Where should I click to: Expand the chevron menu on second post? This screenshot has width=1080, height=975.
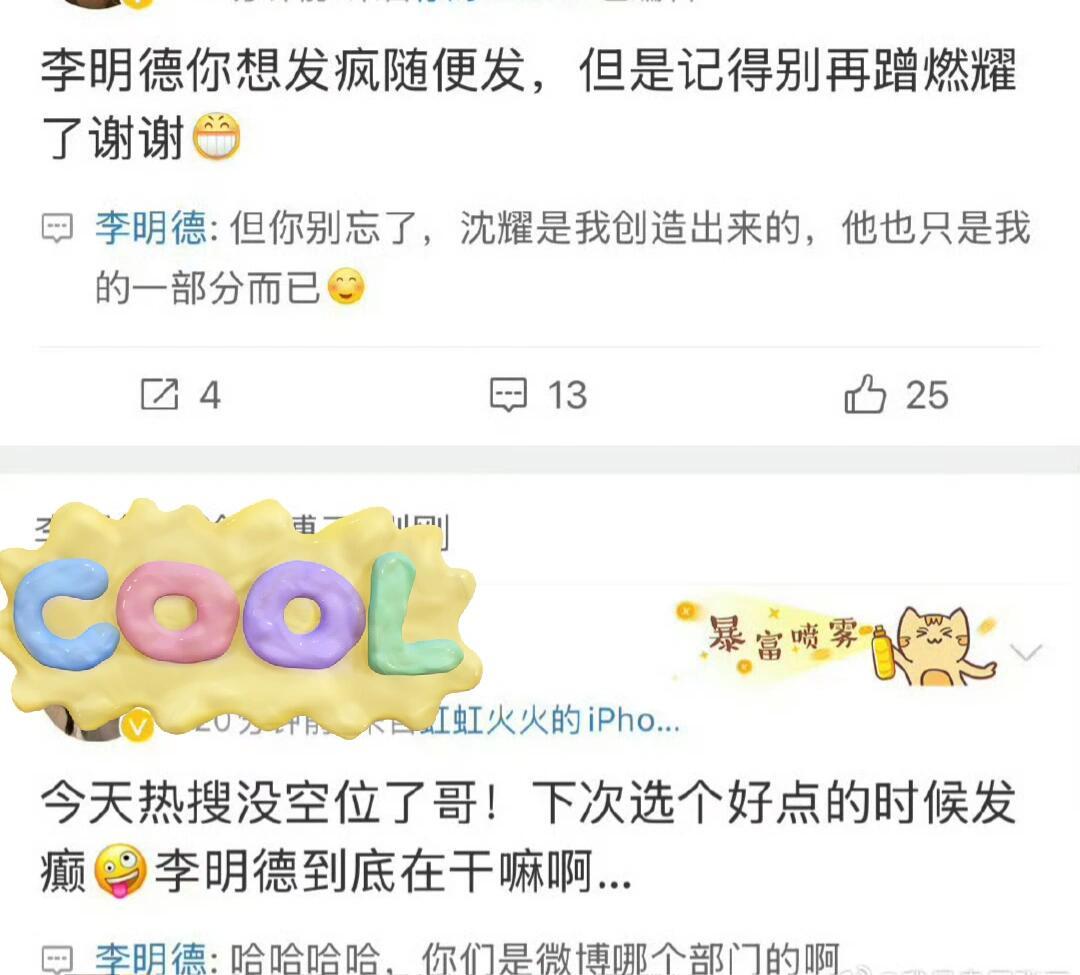(x=1026, y=651)
